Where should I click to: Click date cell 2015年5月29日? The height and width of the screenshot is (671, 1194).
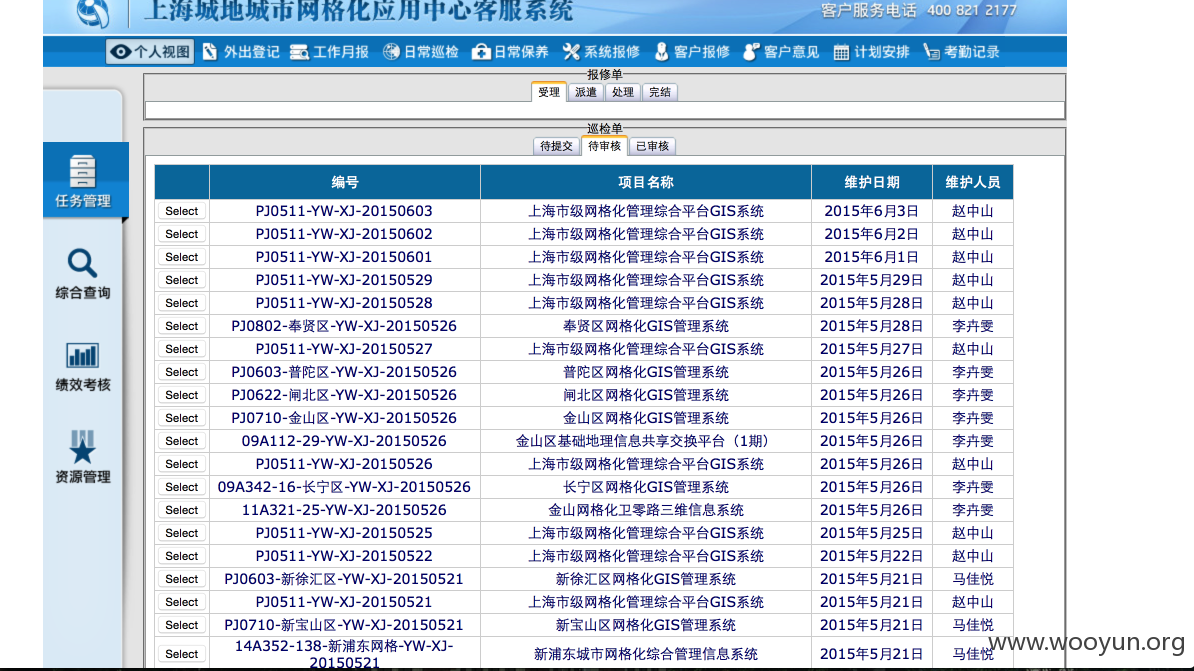[872, 280]
